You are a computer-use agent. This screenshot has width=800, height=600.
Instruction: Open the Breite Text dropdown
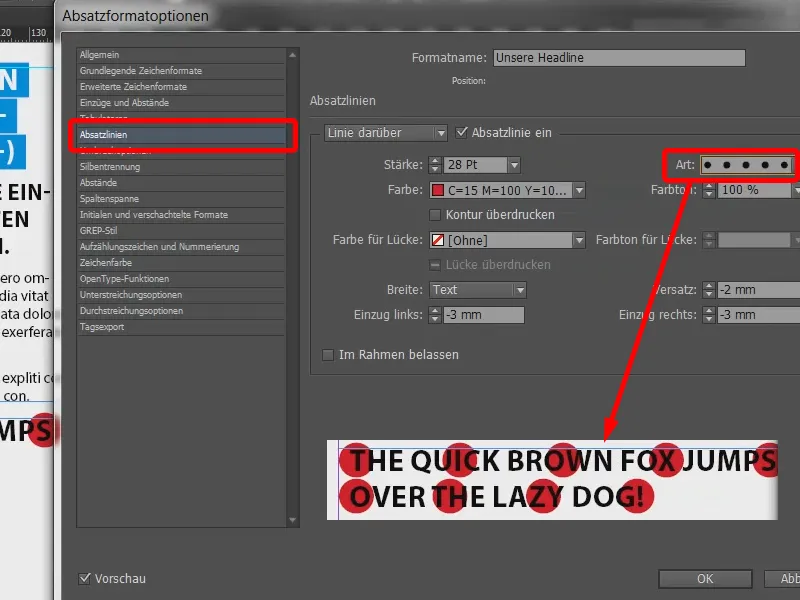click(x=478, y=290)
